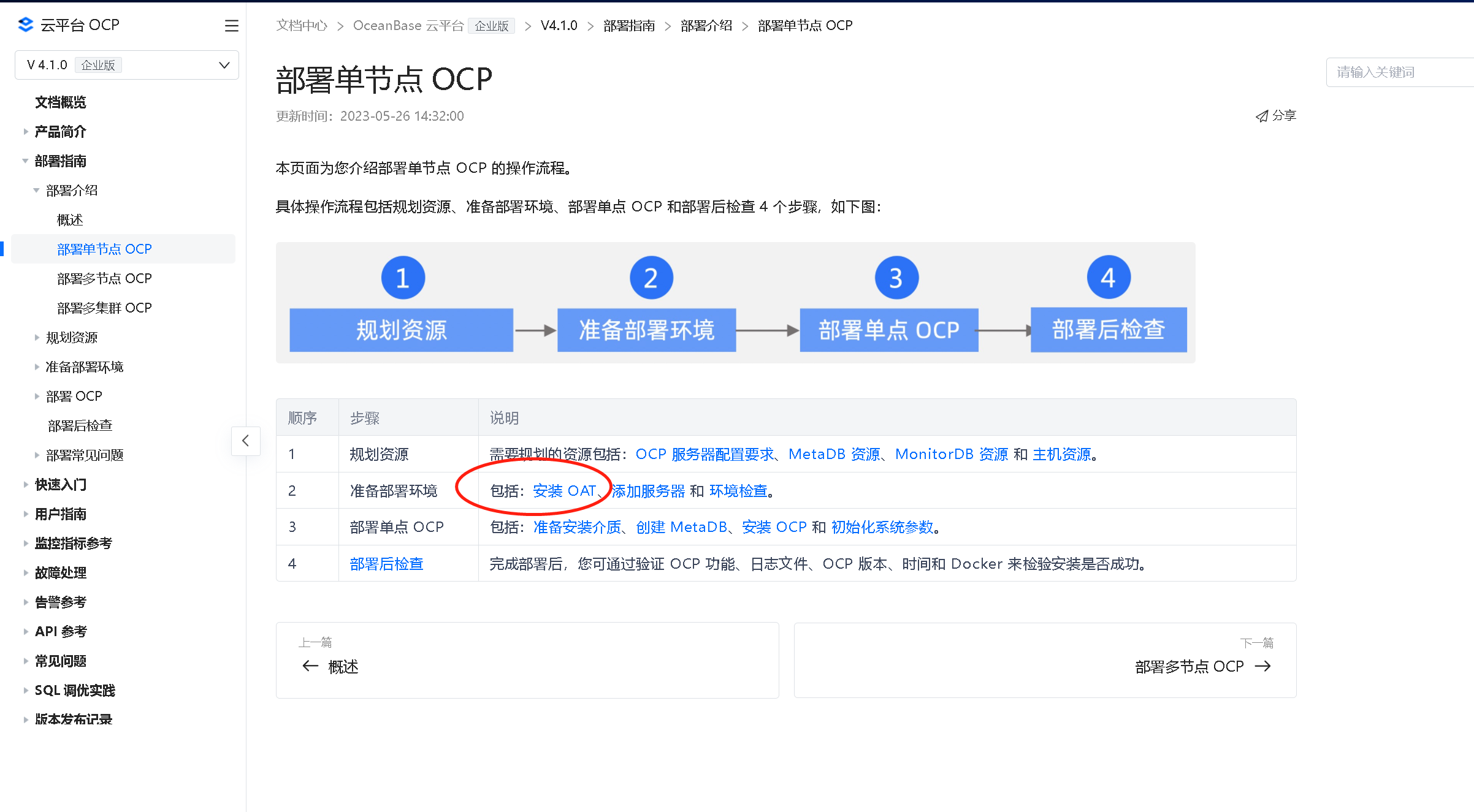The height and width of the screenshot is (812, 1474).
Task: Open the 用户指南 sidebar section
Action: 61,514
